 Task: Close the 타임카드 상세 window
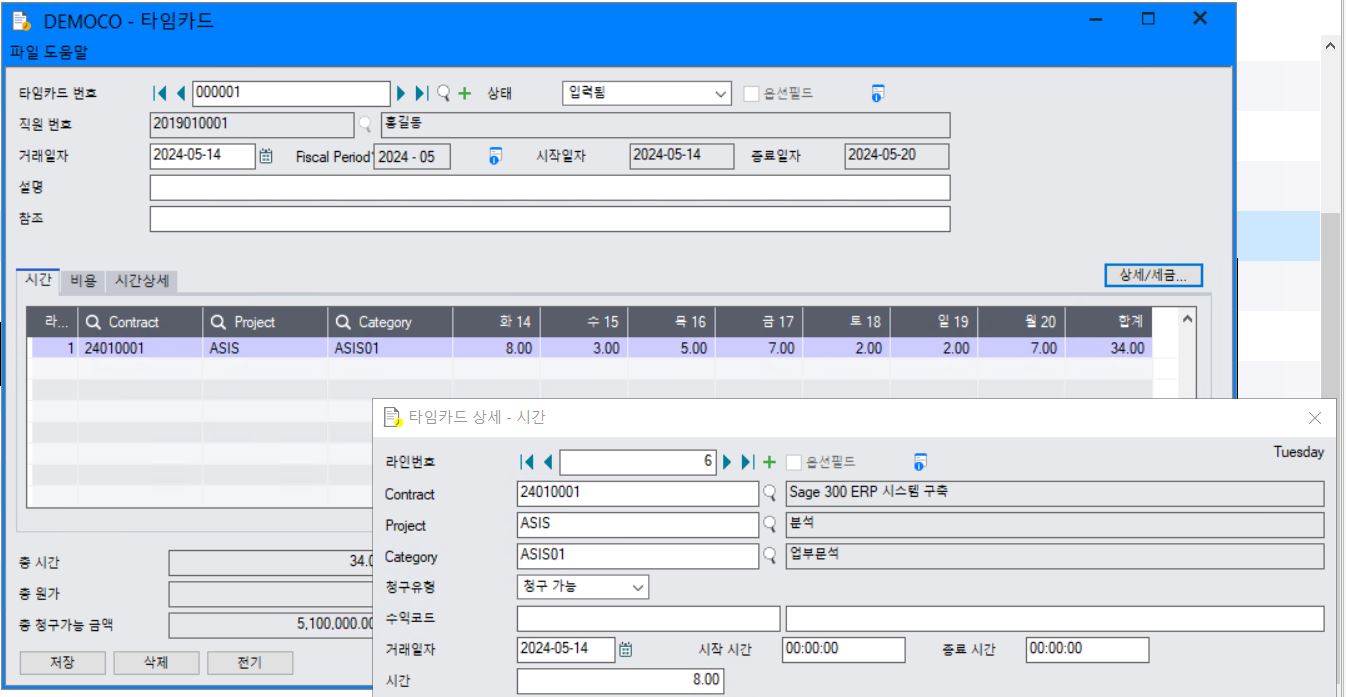[1315, 418]
